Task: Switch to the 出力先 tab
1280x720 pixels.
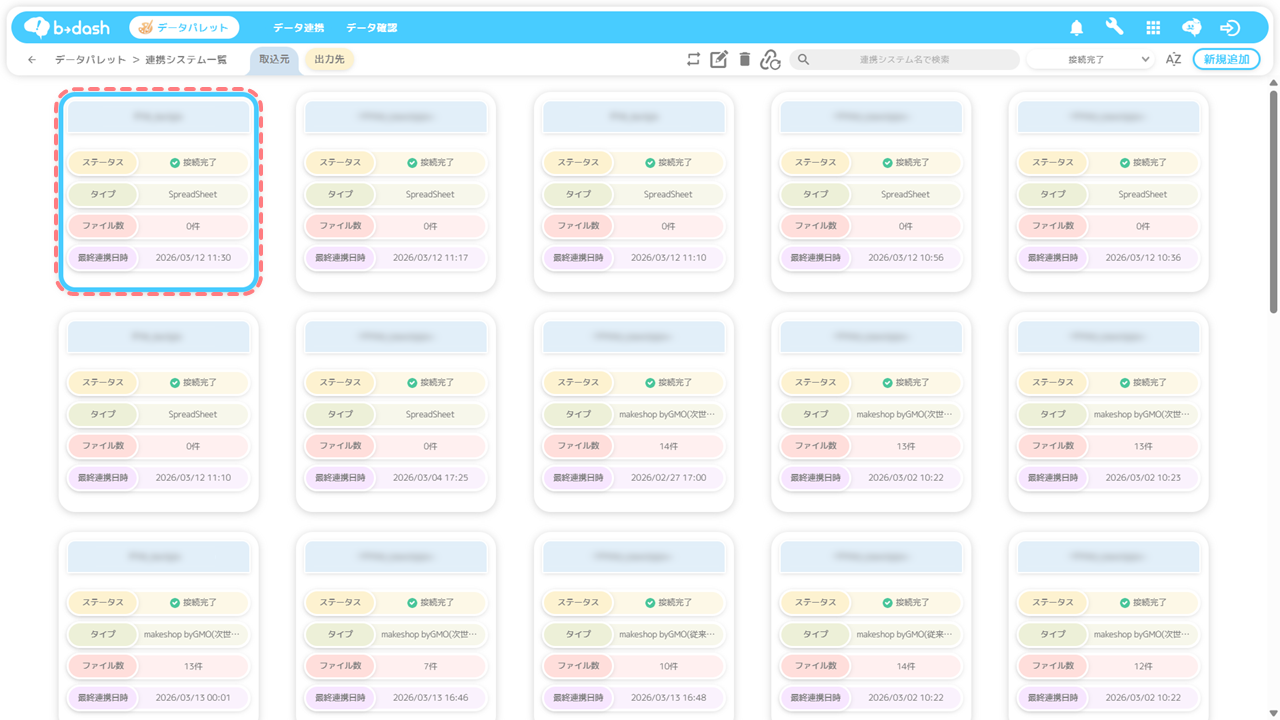Action: click(329, 60)
